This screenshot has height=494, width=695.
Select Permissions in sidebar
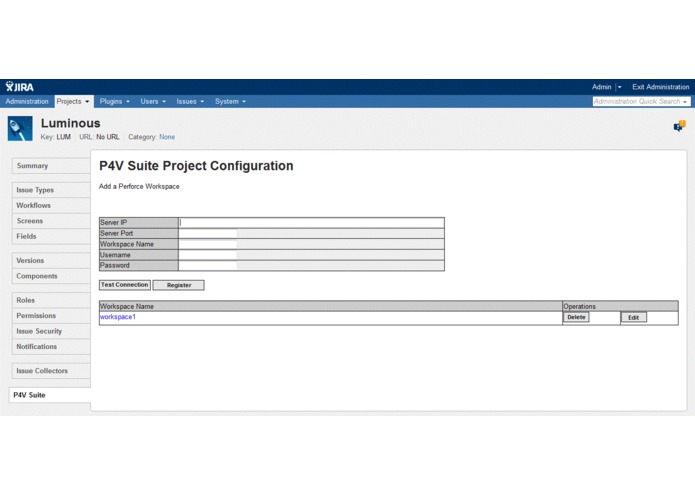point(51,316)
